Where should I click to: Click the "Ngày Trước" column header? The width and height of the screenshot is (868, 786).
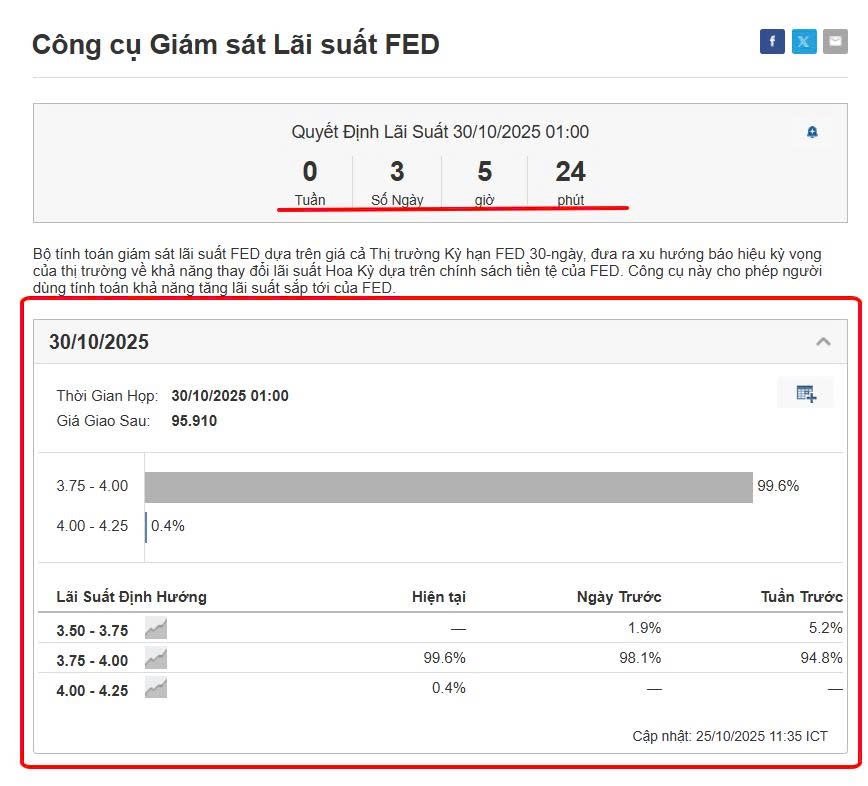coord(619,597)
